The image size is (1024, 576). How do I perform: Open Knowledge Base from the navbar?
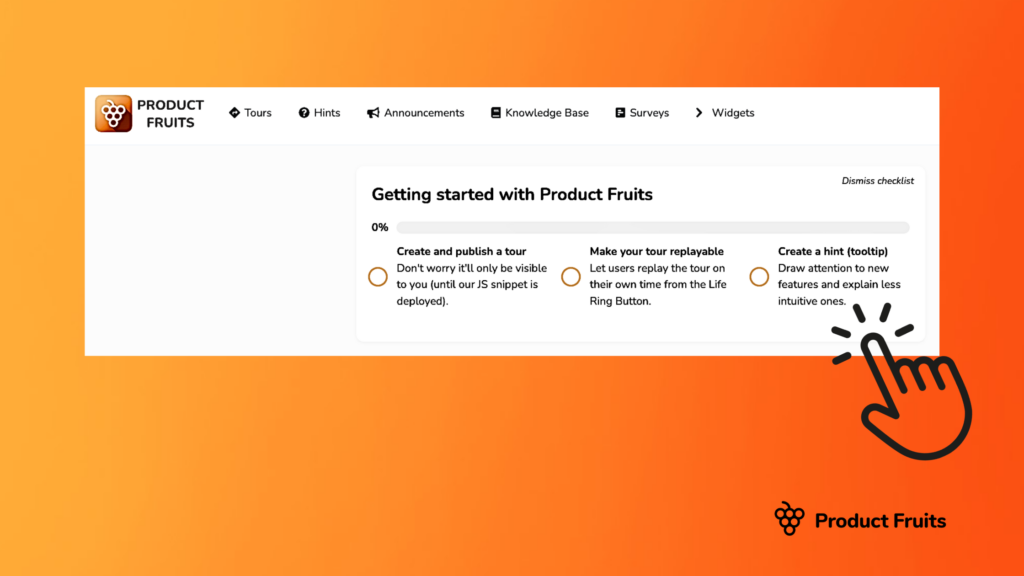pyautogui.click(x=547, y=112)
